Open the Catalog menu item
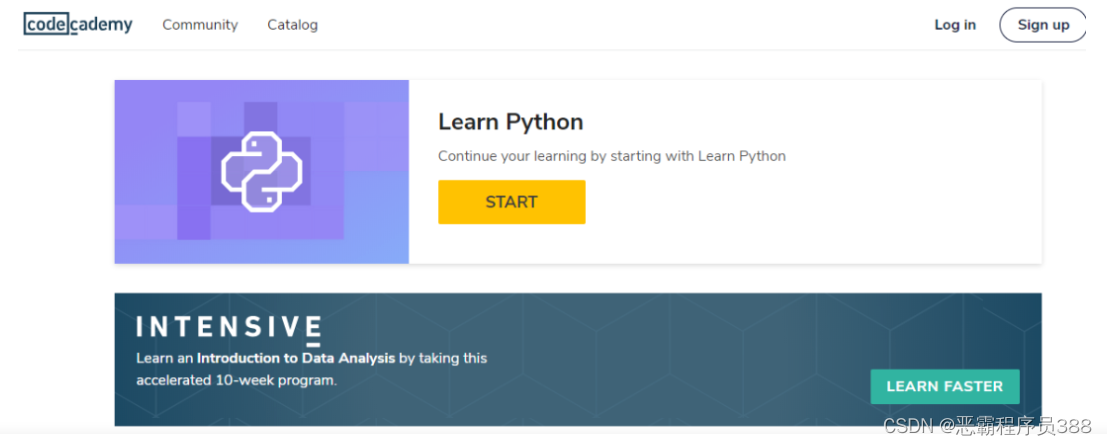This screenshot has height=445, width=1107. (x=292, y=25)
